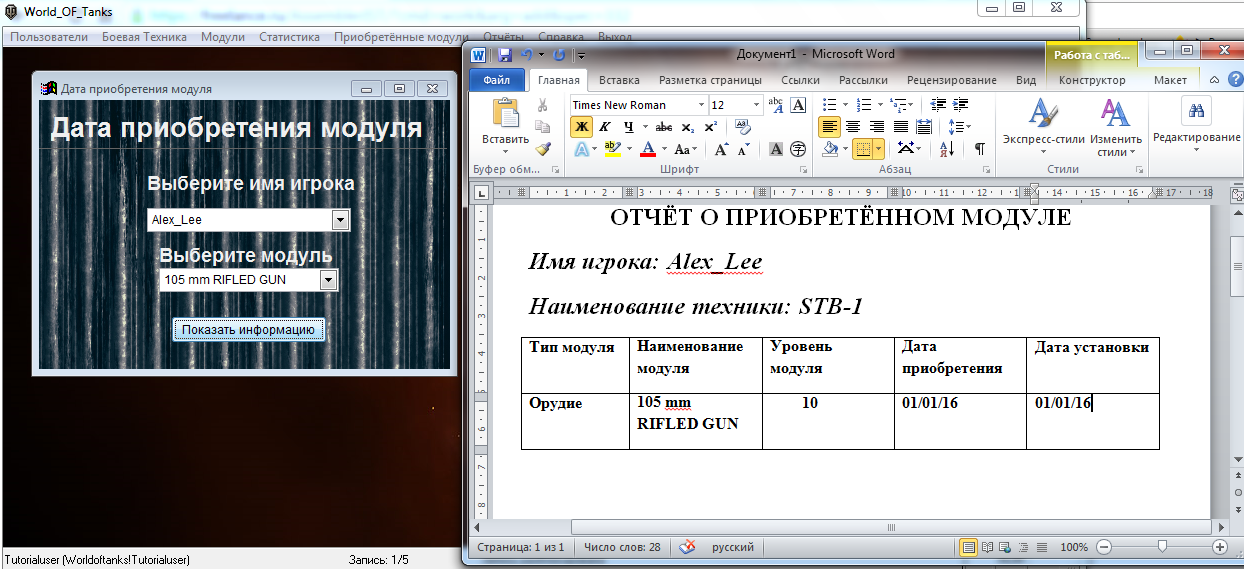This screenshot has height=569, width=1244.
Task: Click the Cut scissors icon in Word
Action: point(543,105)
